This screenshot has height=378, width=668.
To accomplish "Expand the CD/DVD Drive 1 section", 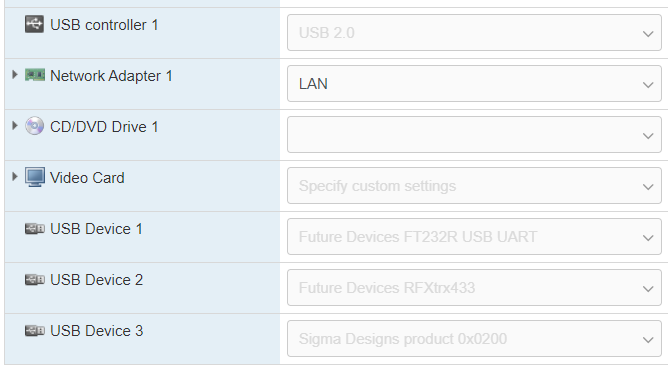I will pos(14,126).
